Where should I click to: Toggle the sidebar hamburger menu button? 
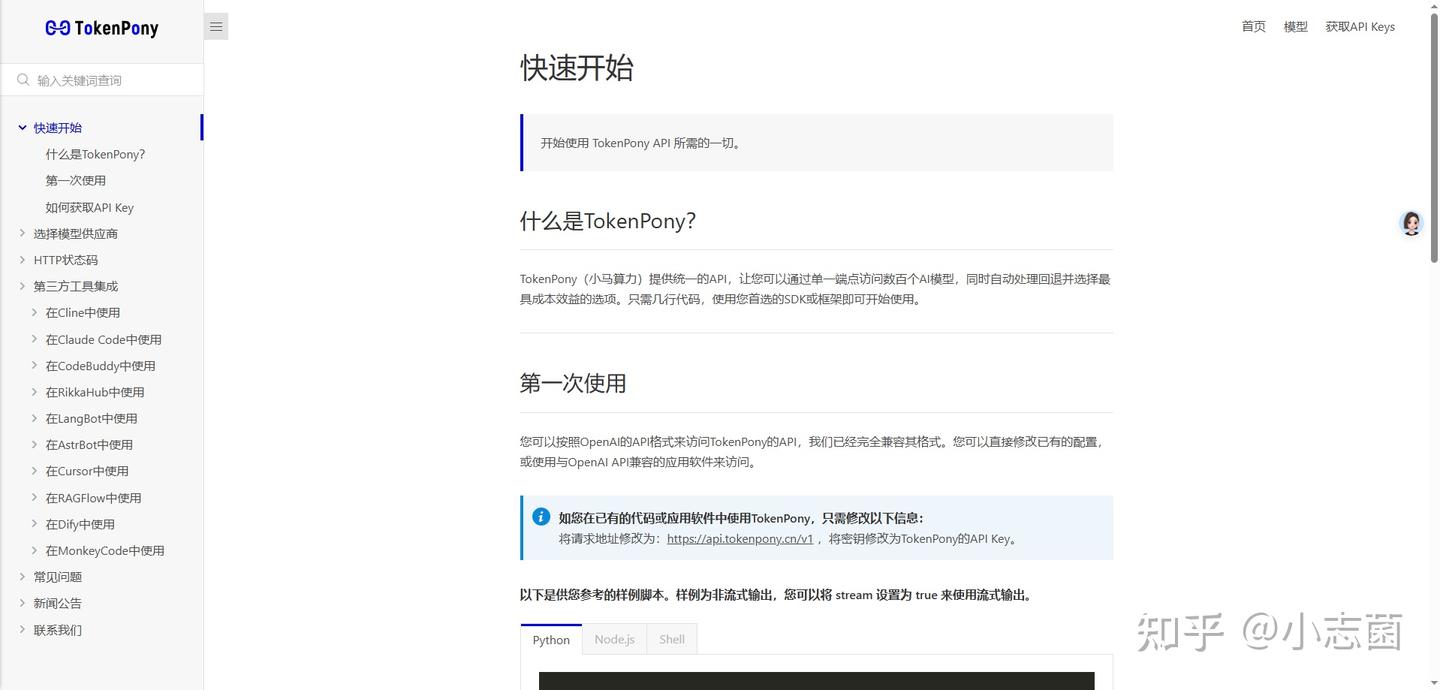(216, 27)
